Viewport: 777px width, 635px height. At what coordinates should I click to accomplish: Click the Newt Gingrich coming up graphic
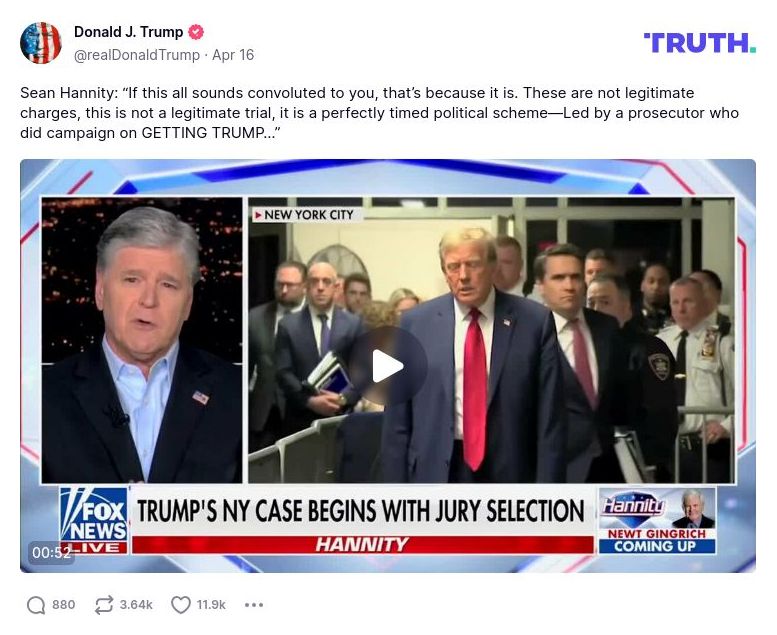[x=657, y=520]
